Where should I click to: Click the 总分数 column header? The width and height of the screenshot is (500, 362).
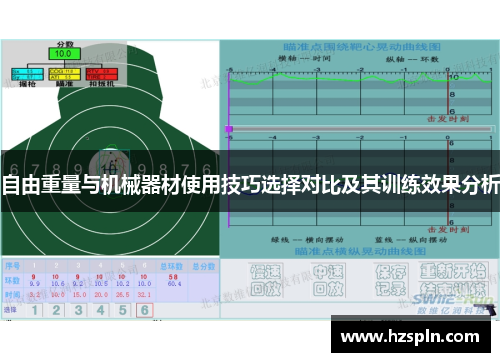tap(204, 266)
